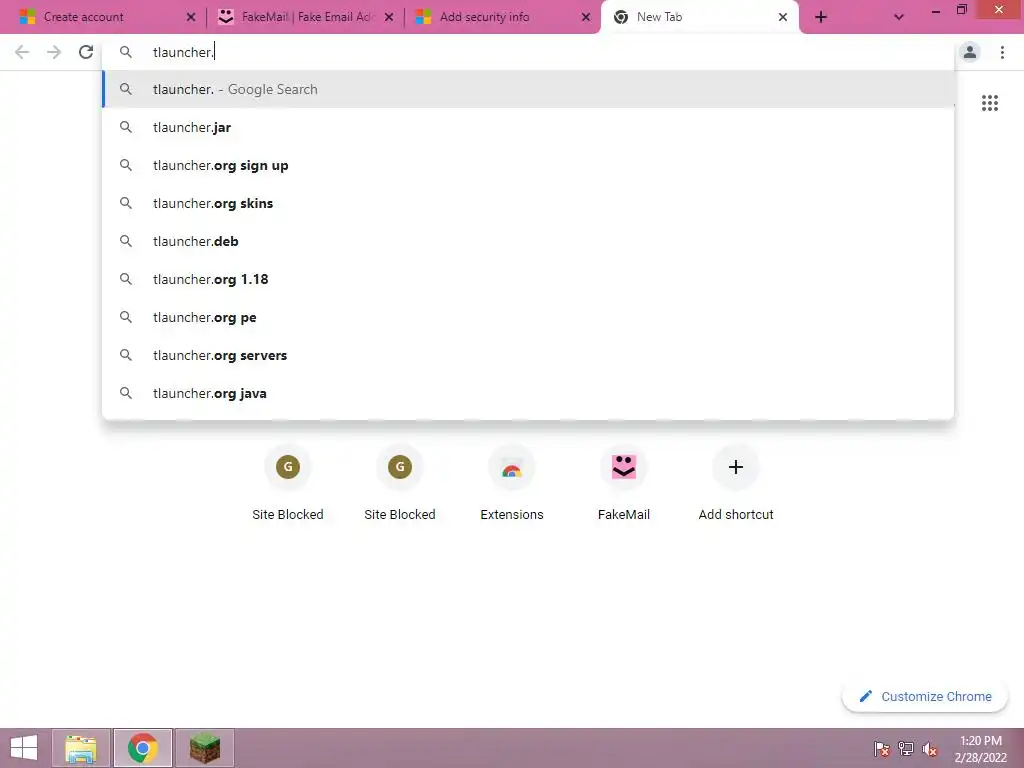This screenshot has width=1024, height=768.
Task: Open the Windows Start menu
Action: (x=24, y=748)
